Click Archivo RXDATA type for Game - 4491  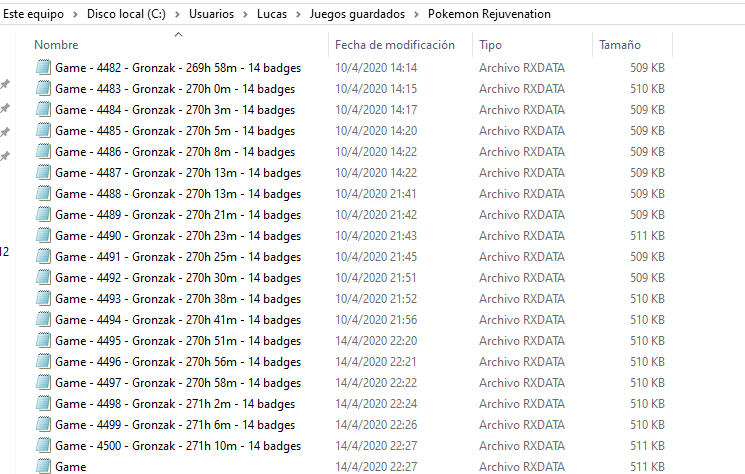tap(522, 257)
